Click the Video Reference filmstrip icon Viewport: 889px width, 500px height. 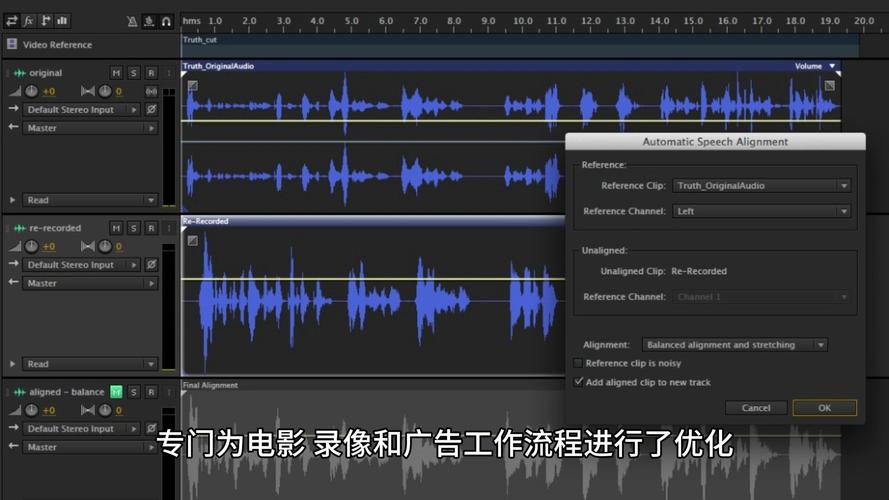pos(12,45)
